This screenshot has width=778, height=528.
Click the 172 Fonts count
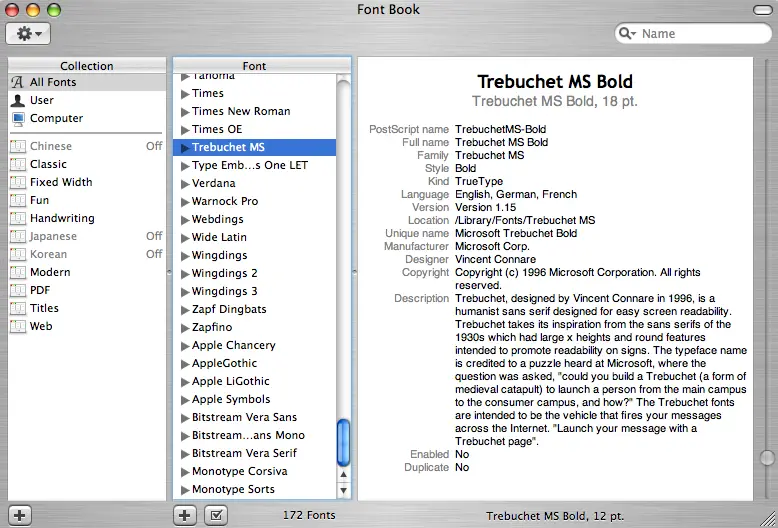point(309,516)
